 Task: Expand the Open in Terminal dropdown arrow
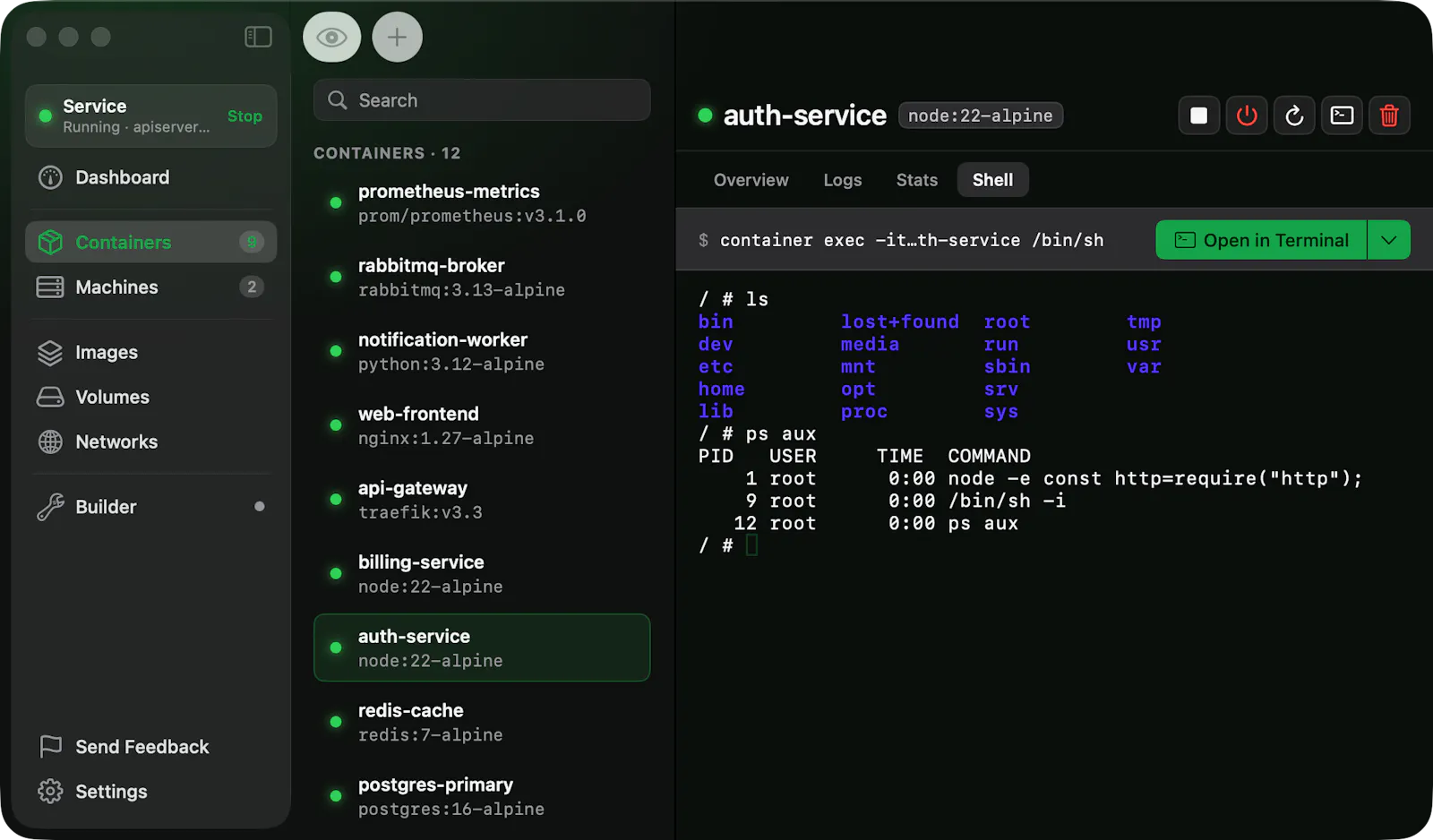[x=1389, y=240]
